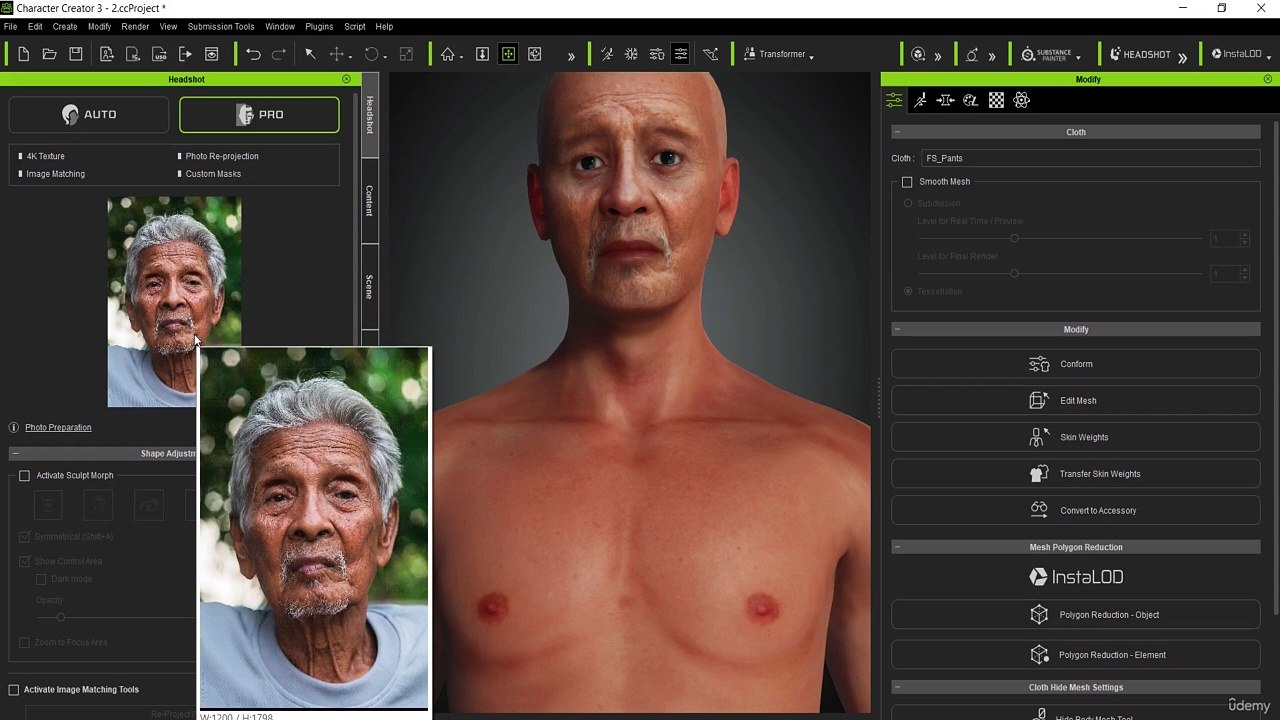Enable Activate Sculpt Morph checkbox
Image resolution: width=1280 pixels, height=720 pixels.
[x=25, y=476]
